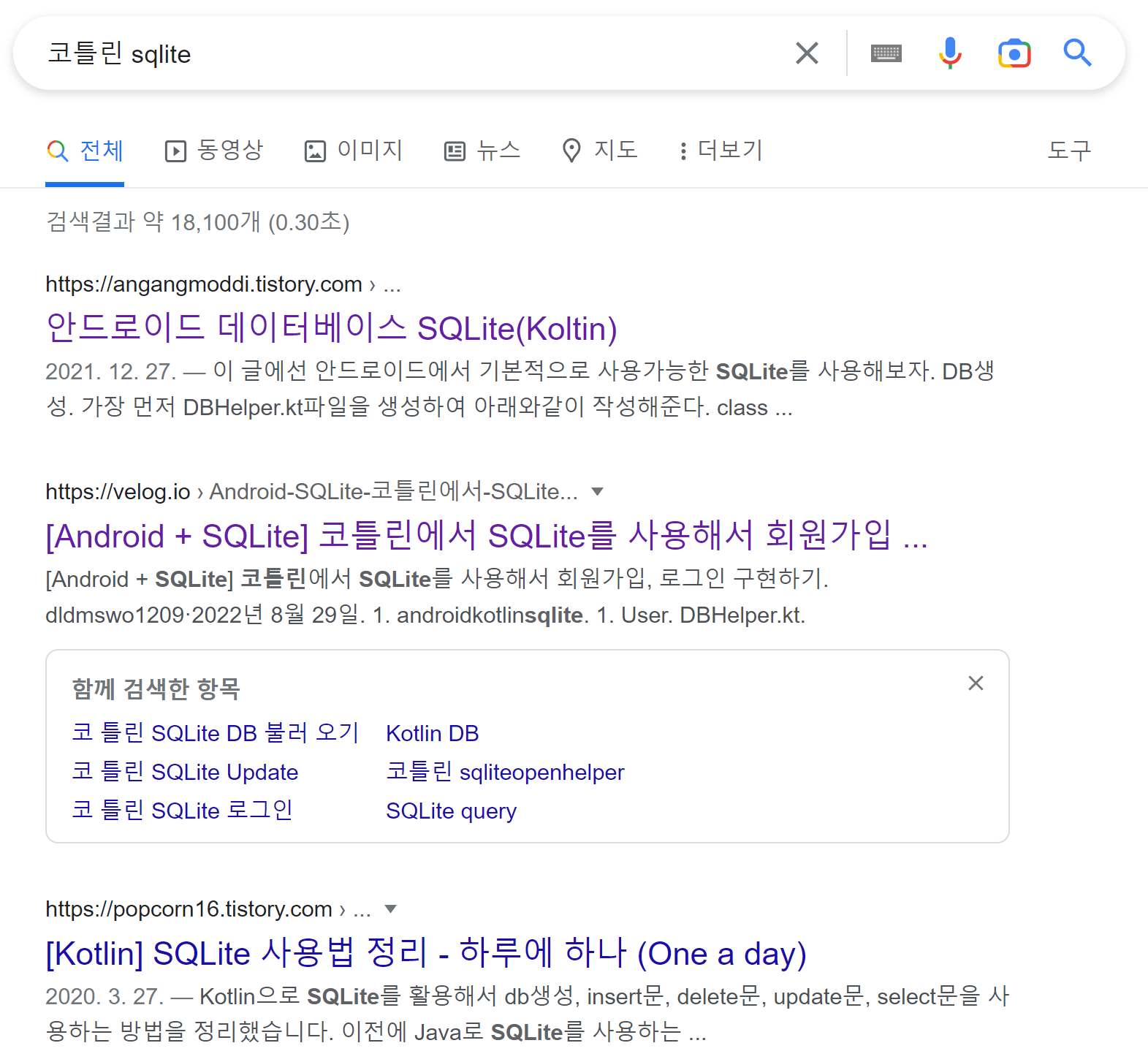Switch to the 이미지 tab
This screenshot has height=1062, width=1148.
tap(354, 151)
